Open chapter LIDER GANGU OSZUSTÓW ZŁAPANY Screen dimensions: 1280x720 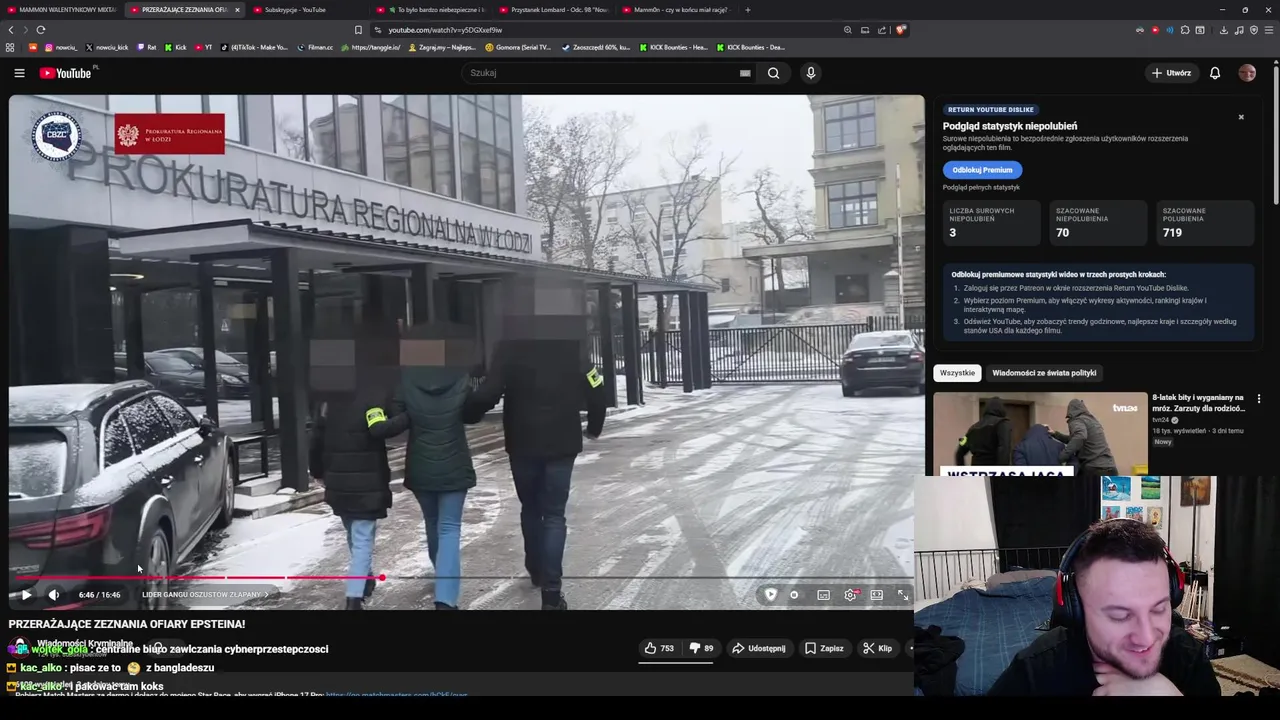(x=204, y=595)
